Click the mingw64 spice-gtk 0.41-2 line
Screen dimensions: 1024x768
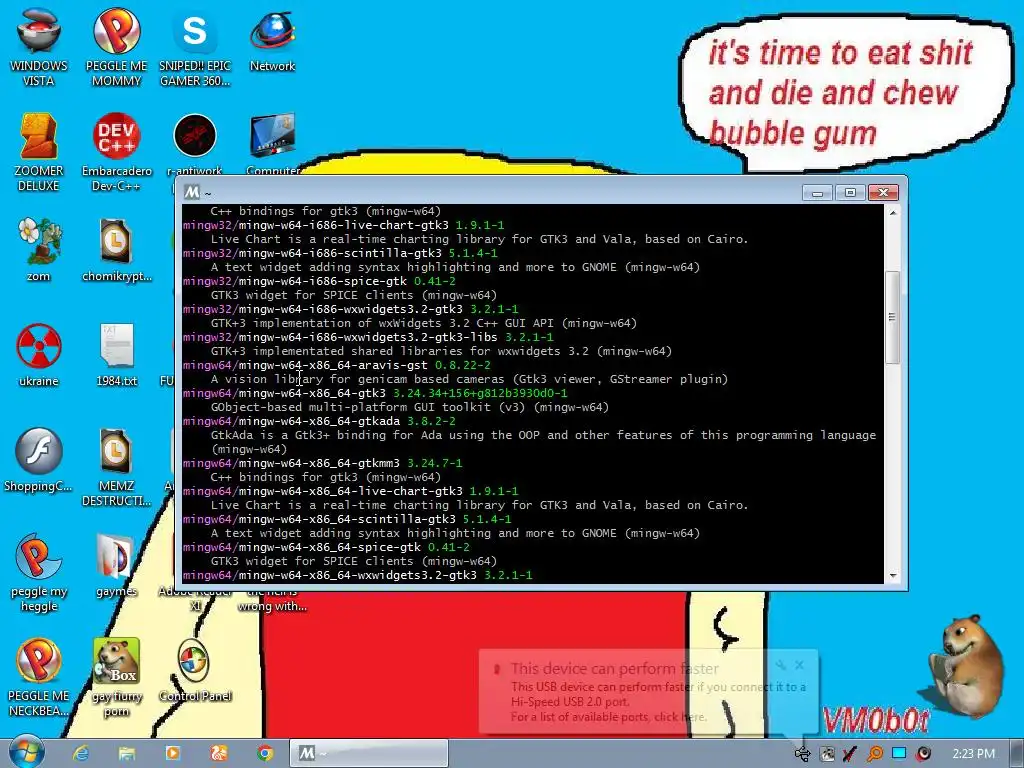click(x=327, y=547)
